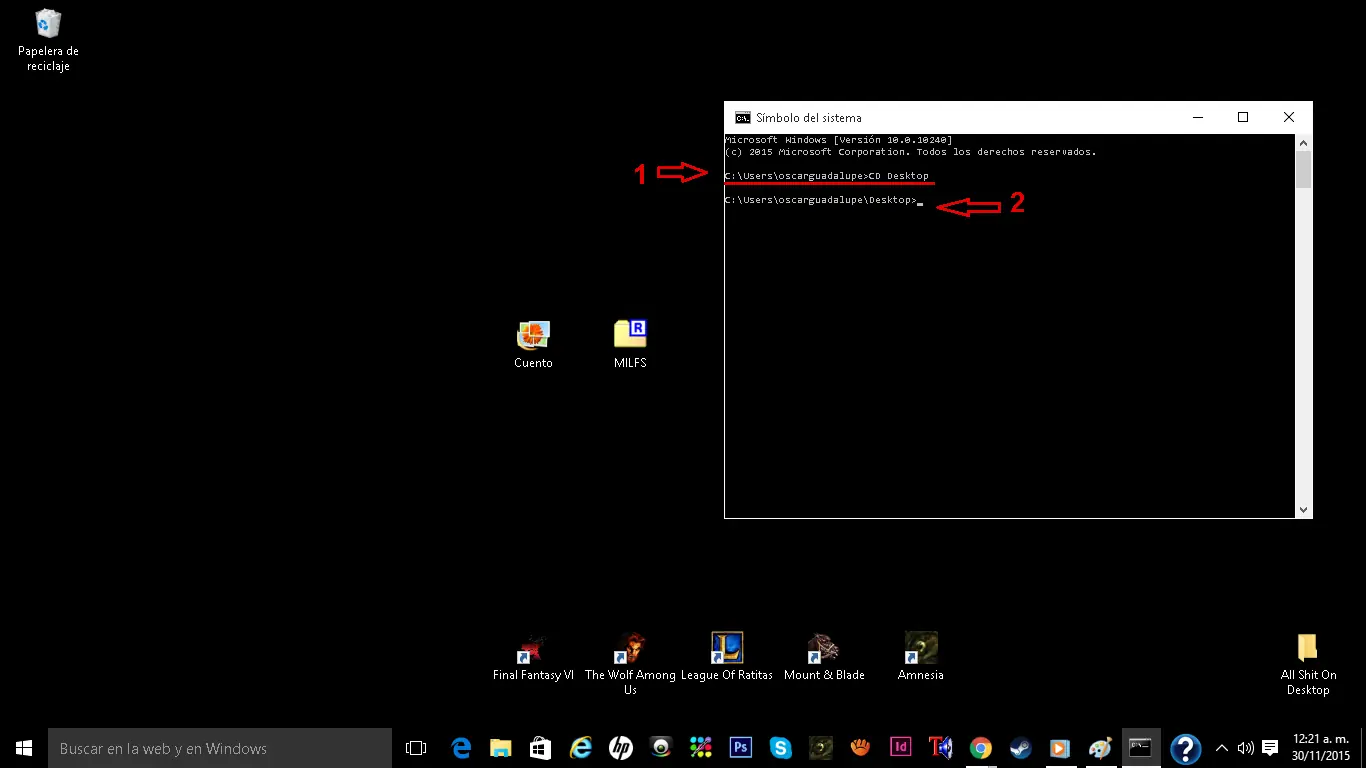Select the Cuento desktop icon
The image size is (1366, 768).
(533, 345)
